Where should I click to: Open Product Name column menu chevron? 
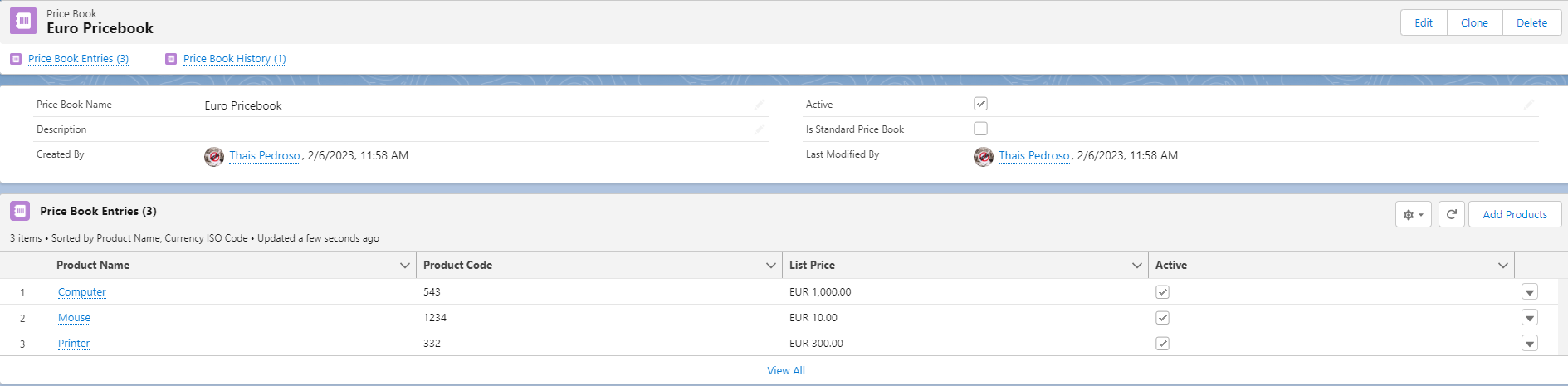coord(405,266)
